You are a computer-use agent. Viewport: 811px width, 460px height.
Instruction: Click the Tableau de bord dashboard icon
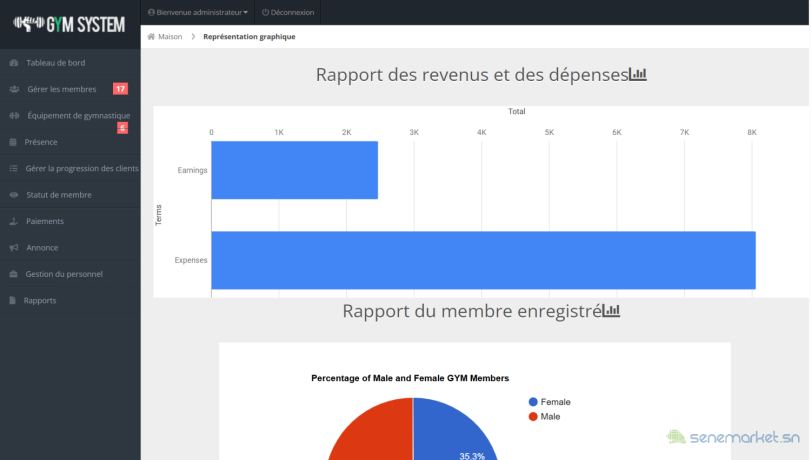[14, 63]
